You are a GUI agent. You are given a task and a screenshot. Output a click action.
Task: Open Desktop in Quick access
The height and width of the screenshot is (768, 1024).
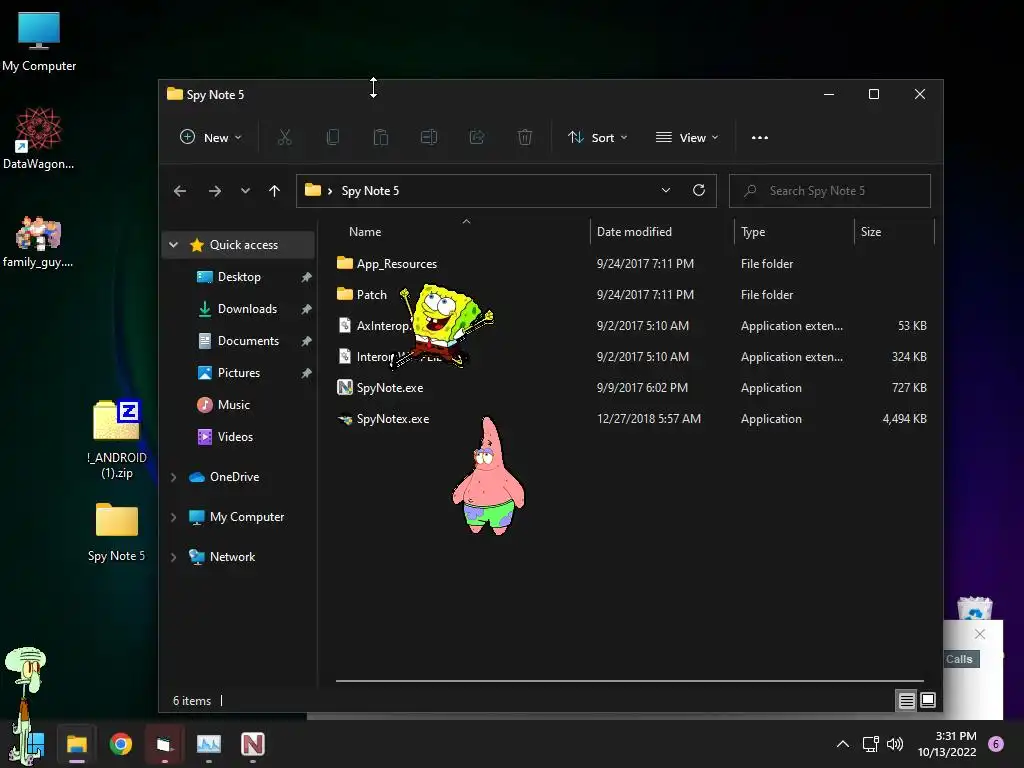coord(238,277)
